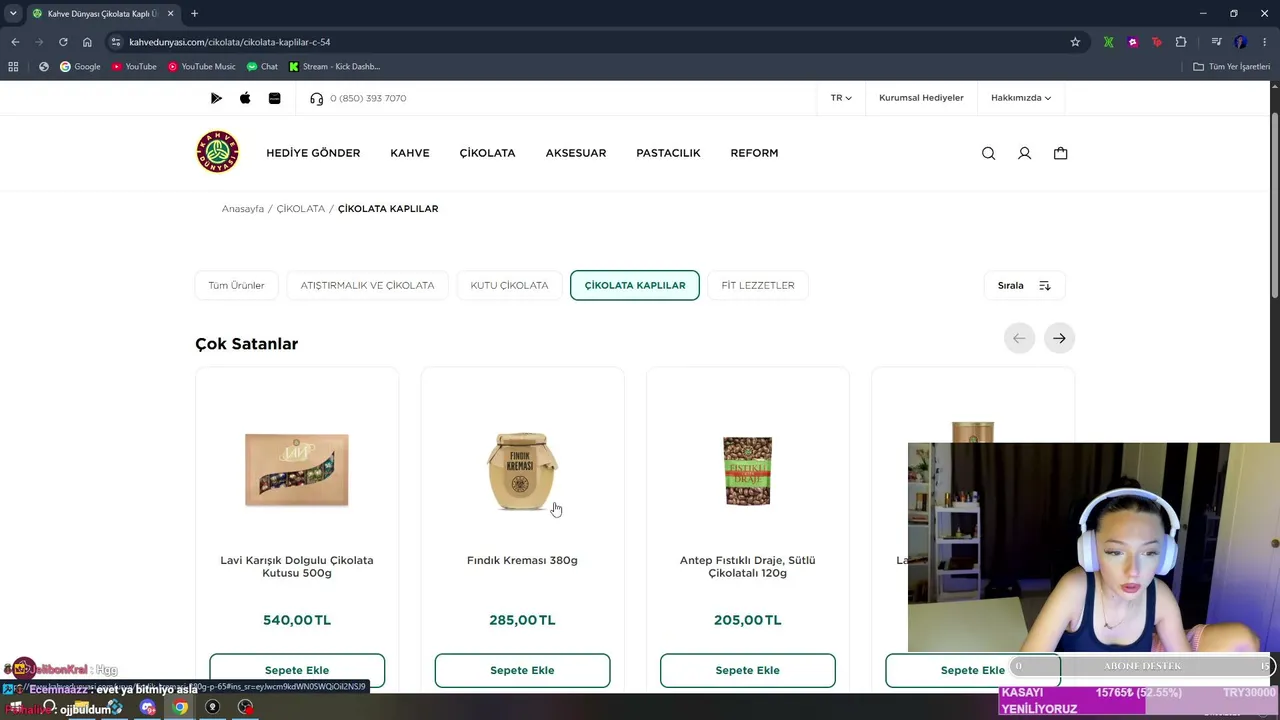Call link 0 (850) 393 7070
The image size is (1280, 720).
[368, 98]
